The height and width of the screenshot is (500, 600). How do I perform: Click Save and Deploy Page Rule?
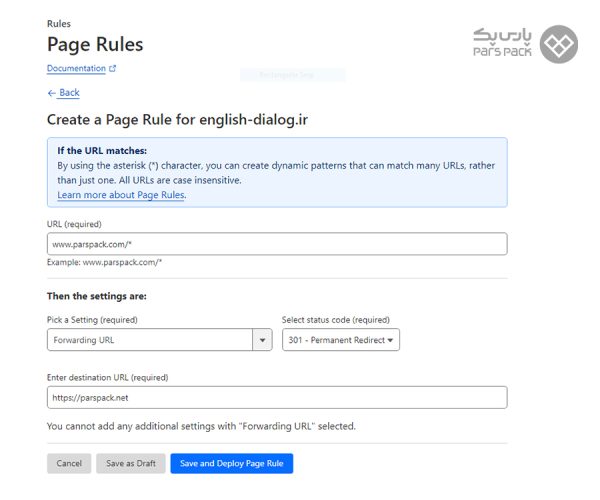click(231, 464)
